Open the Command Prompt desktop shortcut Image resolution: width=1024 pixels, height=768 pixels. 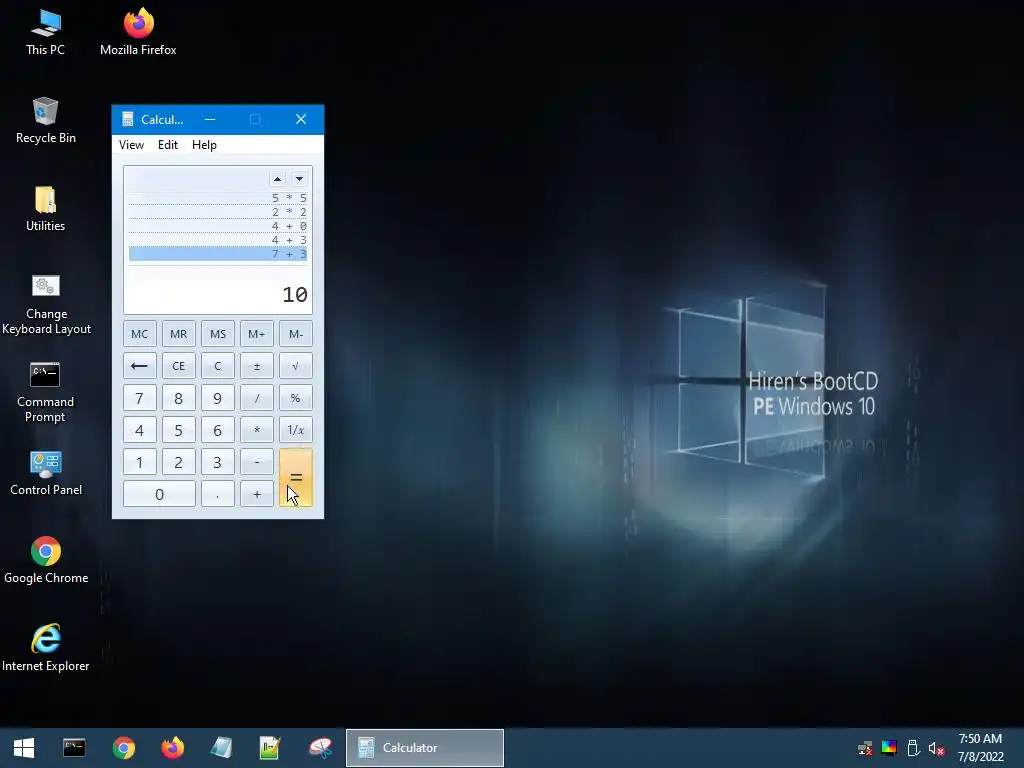tap(45, 392)
